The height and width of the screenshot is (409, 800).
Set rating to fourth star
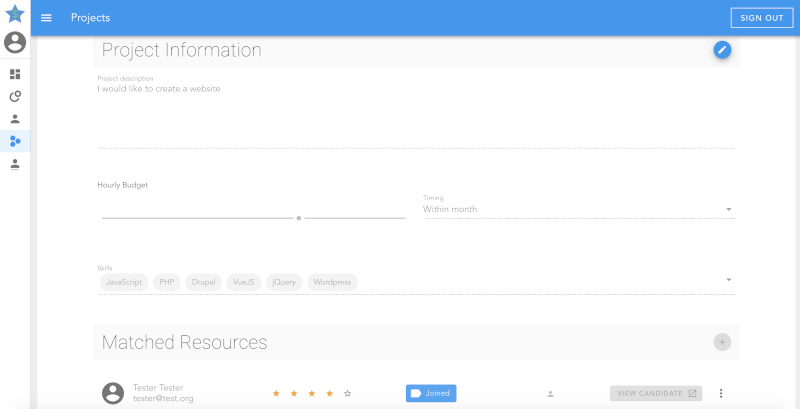pos(330,393)
